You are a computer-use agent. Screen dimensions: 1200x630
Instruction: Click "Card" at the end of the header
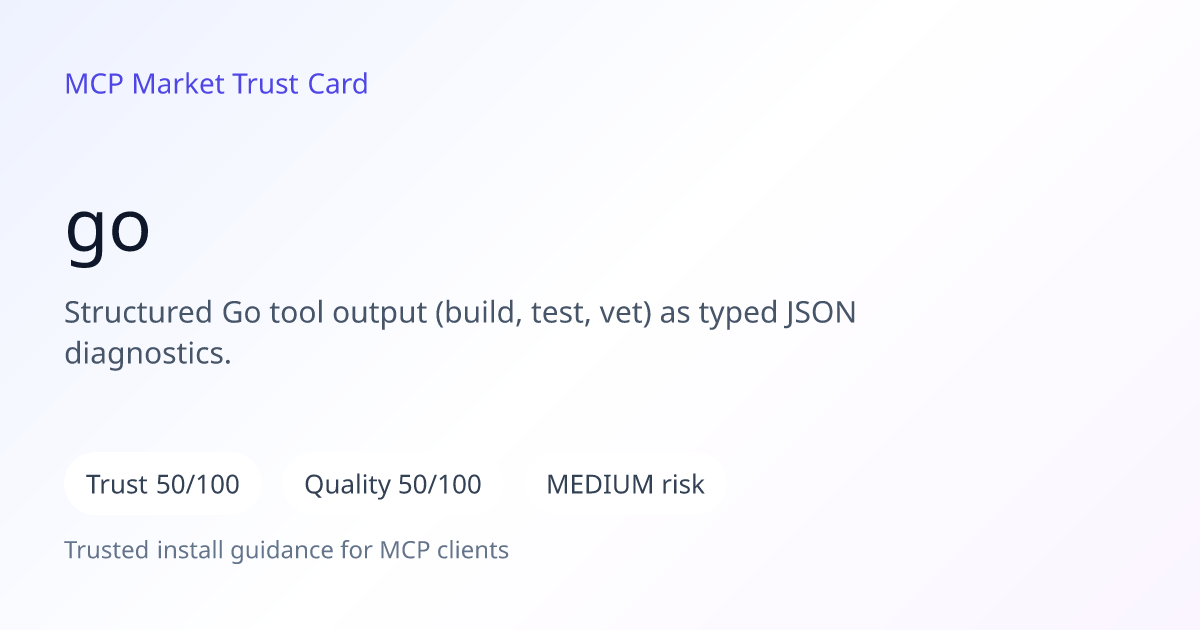338,84
